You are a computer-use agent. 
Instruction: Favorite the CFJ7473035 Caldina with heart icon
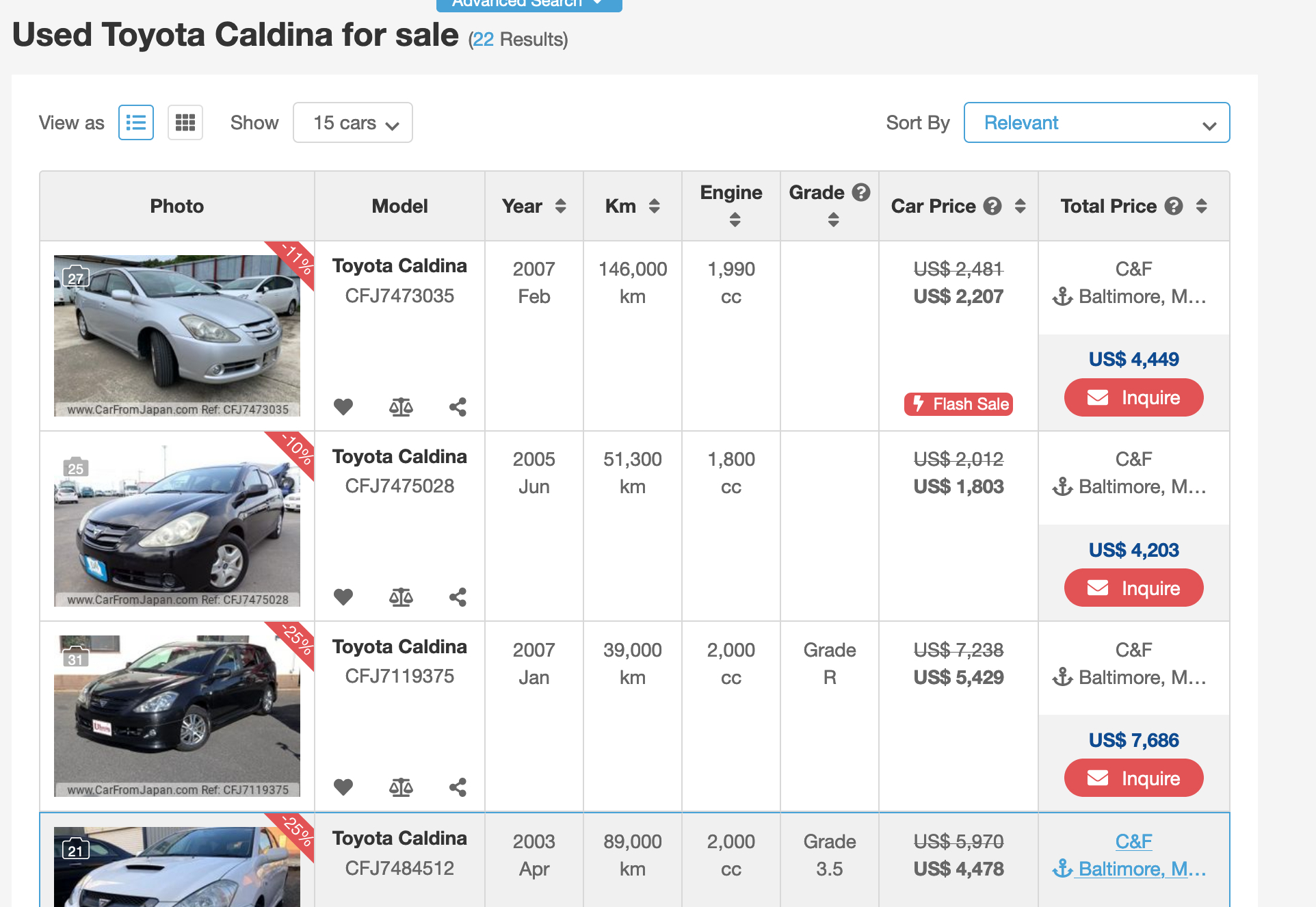click(343, 407)
